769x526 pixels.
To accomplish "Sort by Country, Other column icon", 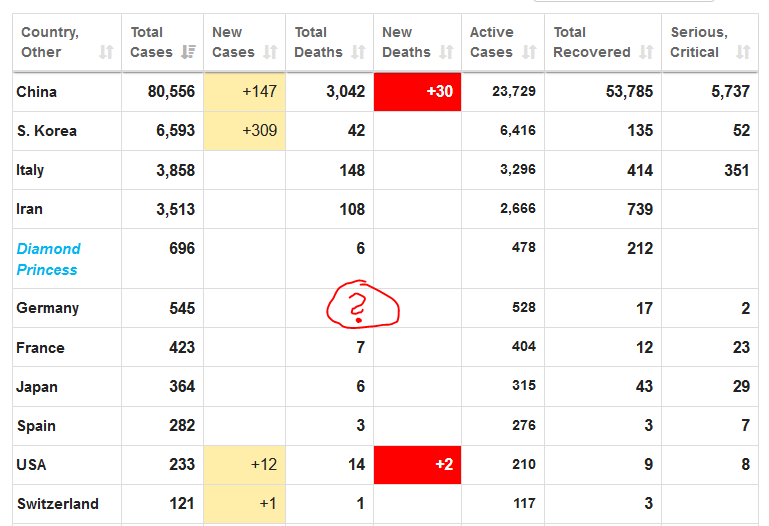I will click(106, 52).
